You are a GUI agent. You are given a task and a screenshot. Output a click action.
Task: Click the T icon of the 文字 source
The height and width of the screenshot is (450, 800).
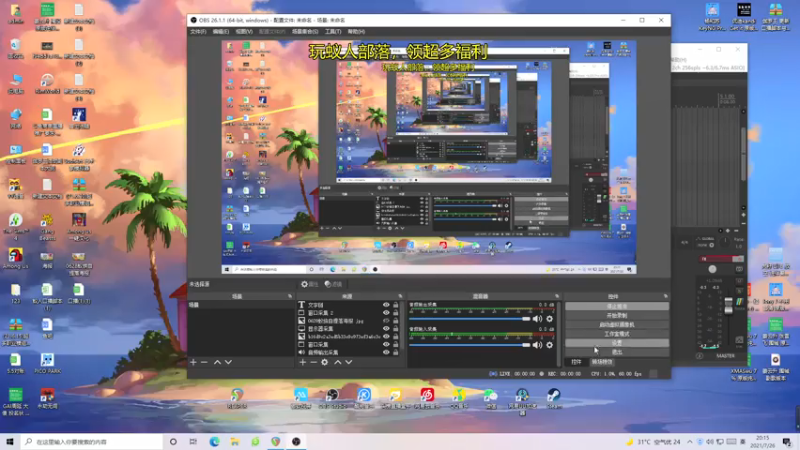coord(302,305)
